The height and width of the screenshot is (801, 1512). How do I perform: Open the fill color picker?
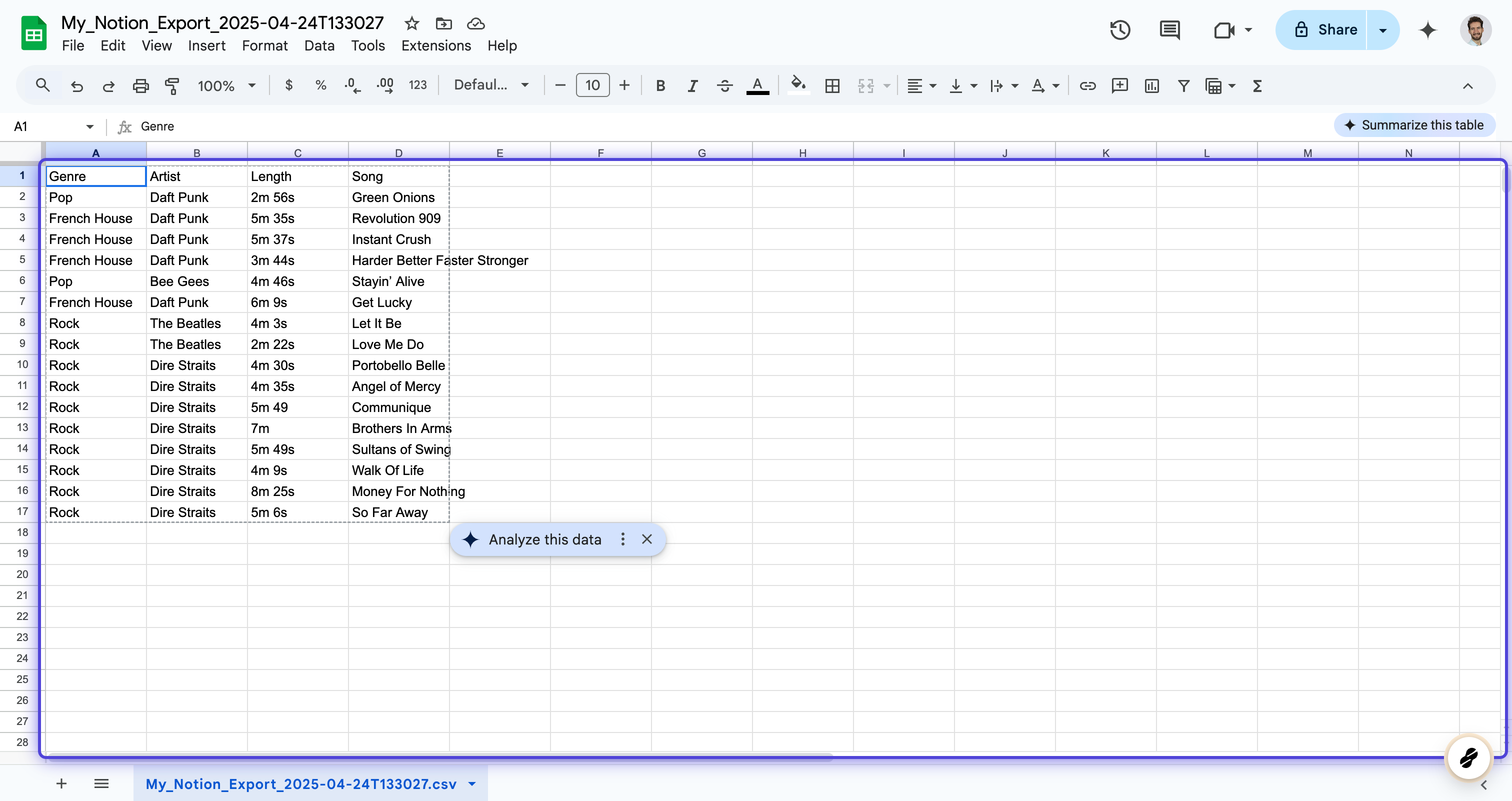797,85
